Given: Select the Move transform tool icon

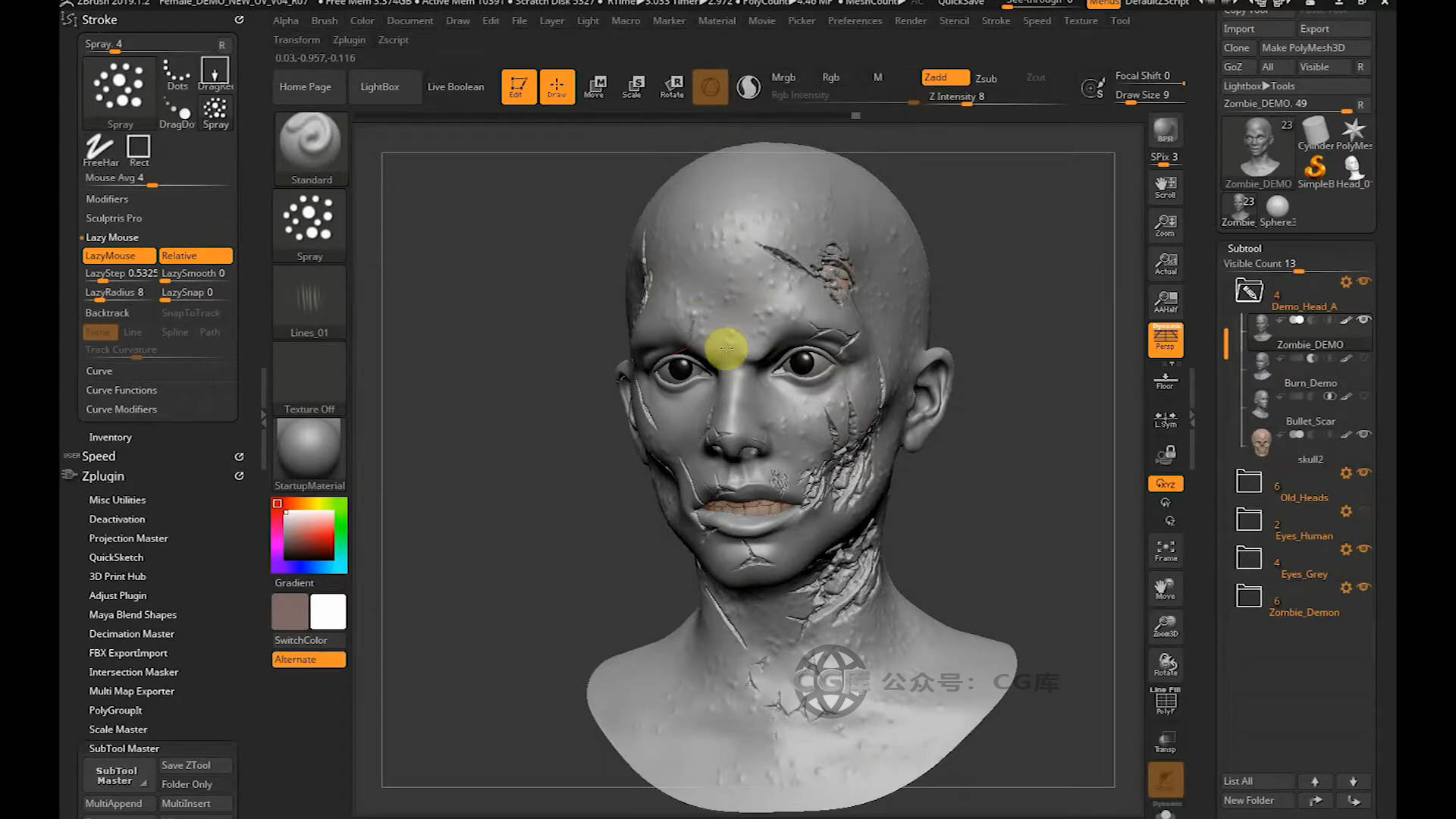Looking at the screenshot, I should (x=594, y=86).
